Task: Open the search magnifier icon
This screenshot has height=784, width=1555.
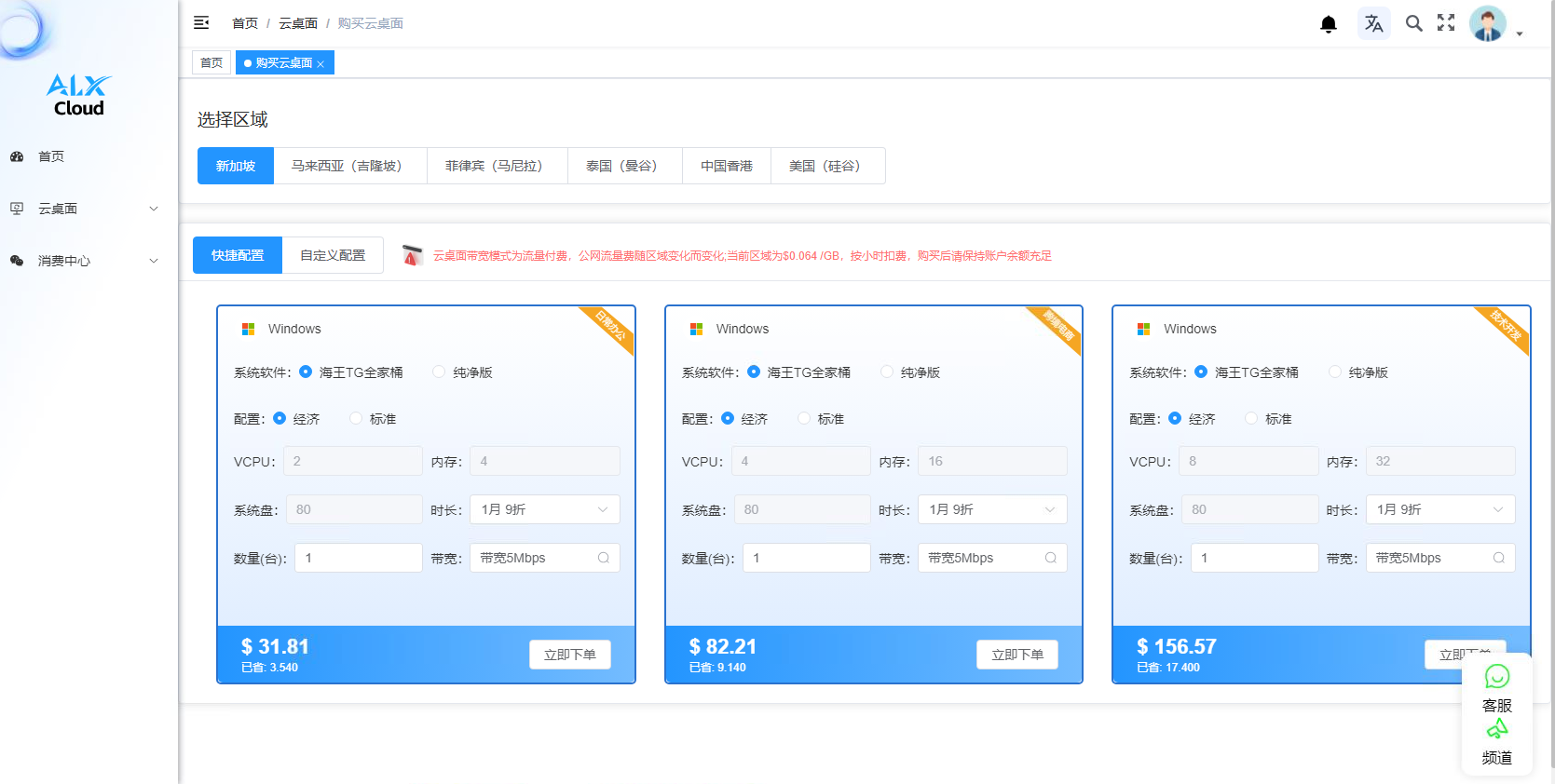Action: [x=1413, y=24]
